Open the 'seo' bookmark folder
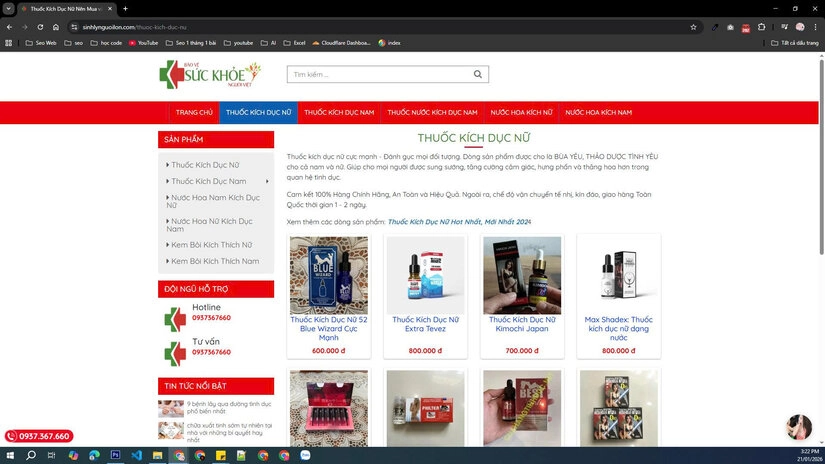Screen dimensions: 825x464 coord(74,43)
